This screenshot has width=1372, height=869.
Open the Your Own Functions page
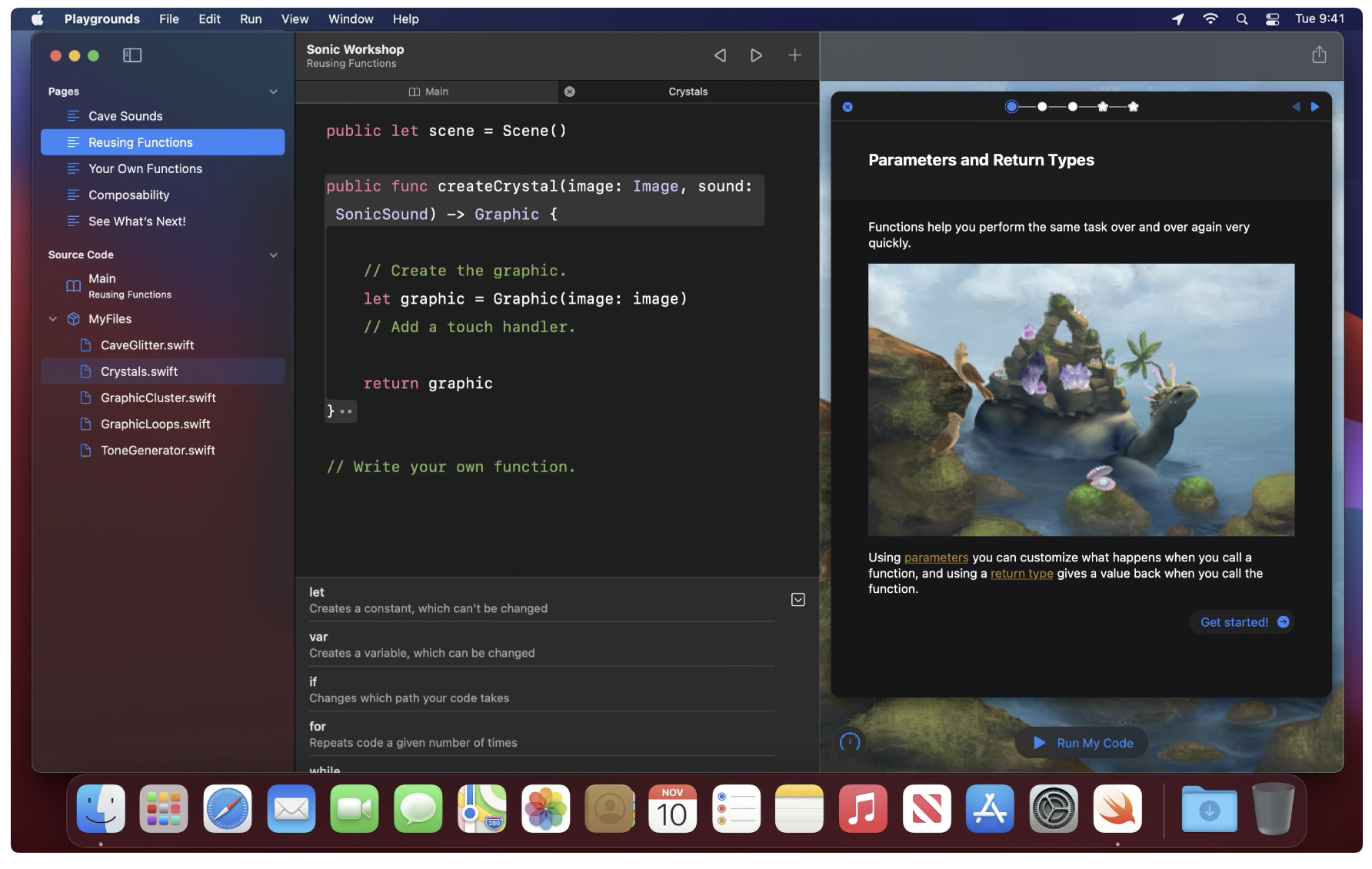[162, 168]
